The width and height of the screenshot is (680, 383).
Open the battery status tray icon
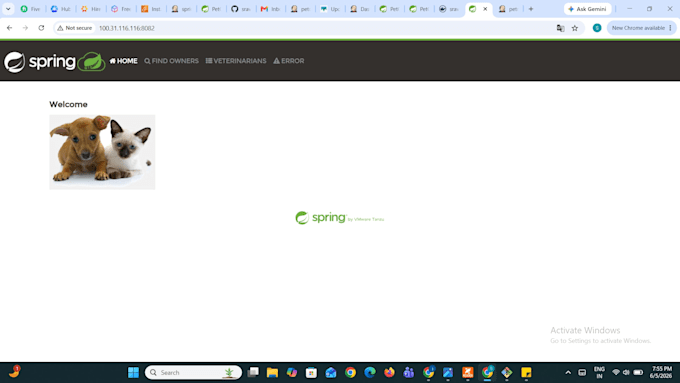638,373
